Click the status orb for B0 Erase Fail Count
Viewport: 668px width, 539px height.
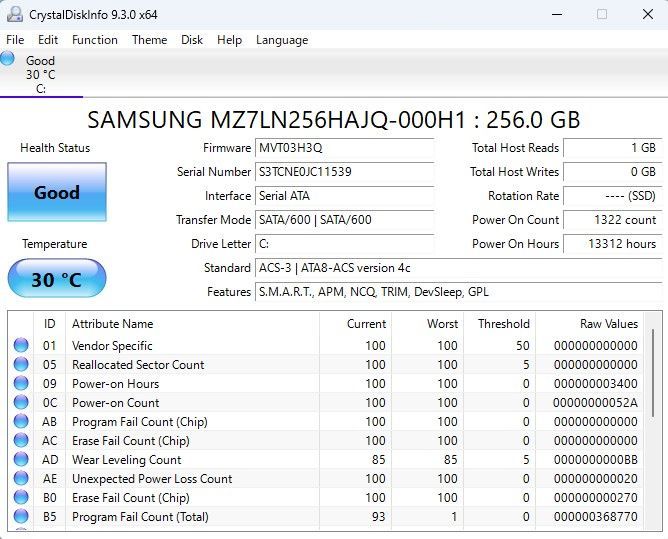pyautogui.click(x=21, y=497)
